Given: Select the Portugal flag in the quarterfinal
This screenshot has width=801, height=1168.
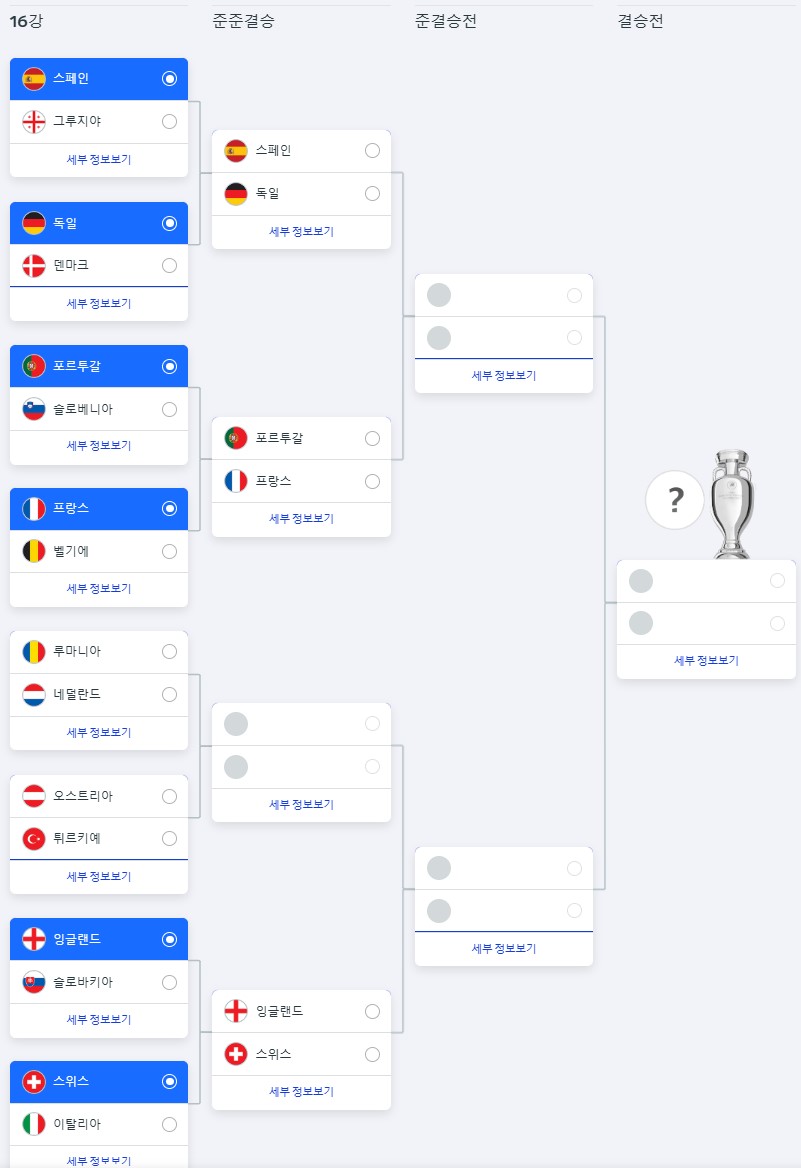Looking at the screenshot, I should (234, 438).
